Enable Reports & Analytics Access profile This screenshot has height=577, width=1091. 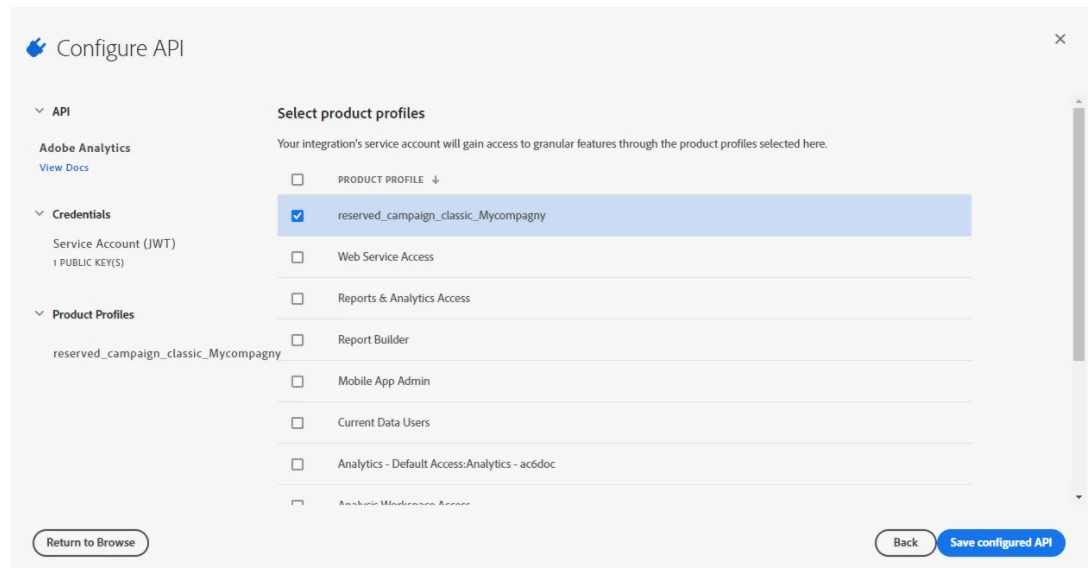click(297, 299)
